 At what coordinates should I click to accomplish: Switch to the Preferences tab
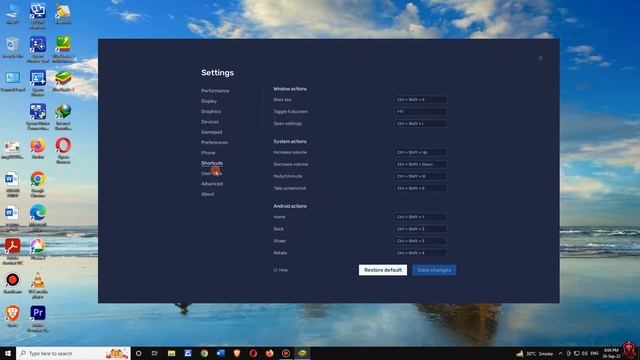(x=214, y=142)
